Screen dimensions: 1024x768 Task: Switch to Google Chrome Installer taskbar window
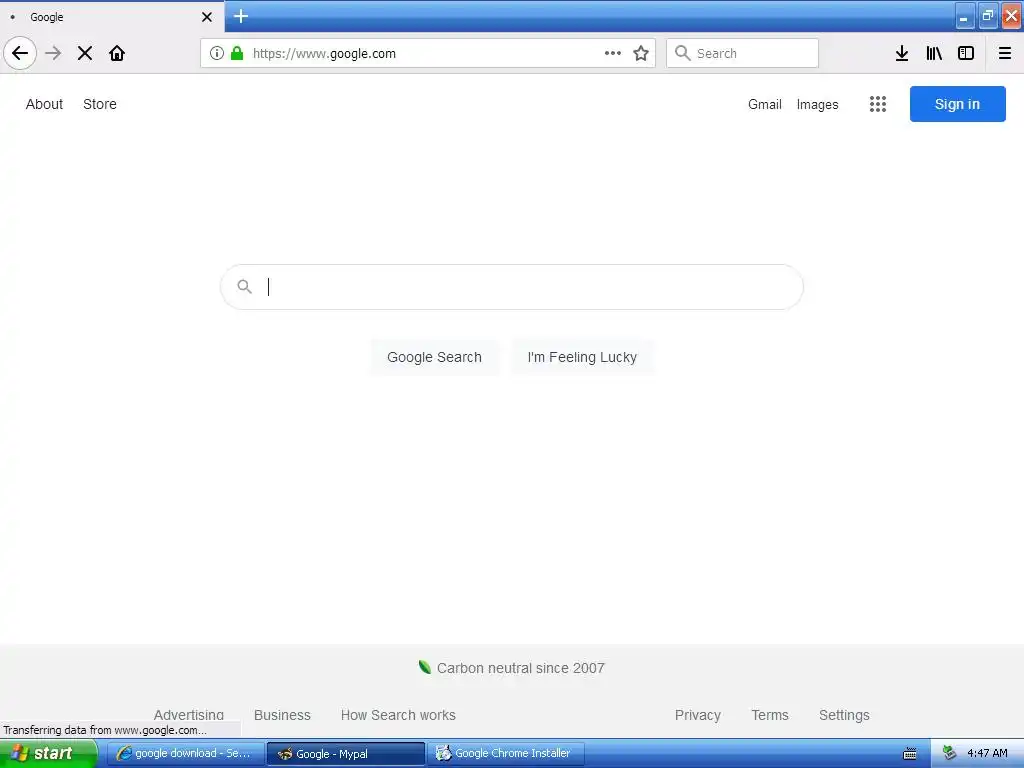pyautogui.click(x=505, y=754)
